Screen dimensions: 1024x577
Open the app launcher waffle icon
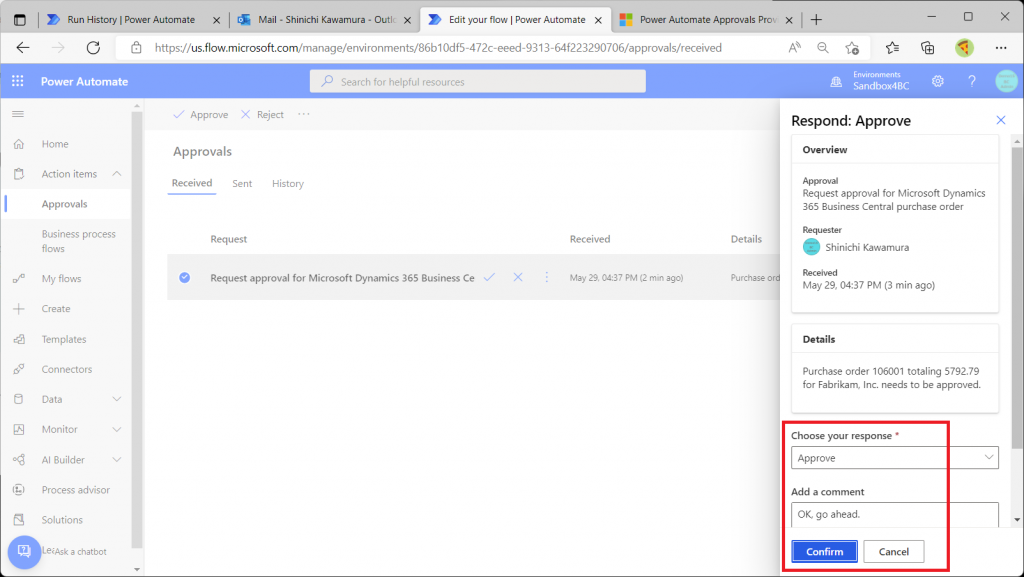click(18, 81)
